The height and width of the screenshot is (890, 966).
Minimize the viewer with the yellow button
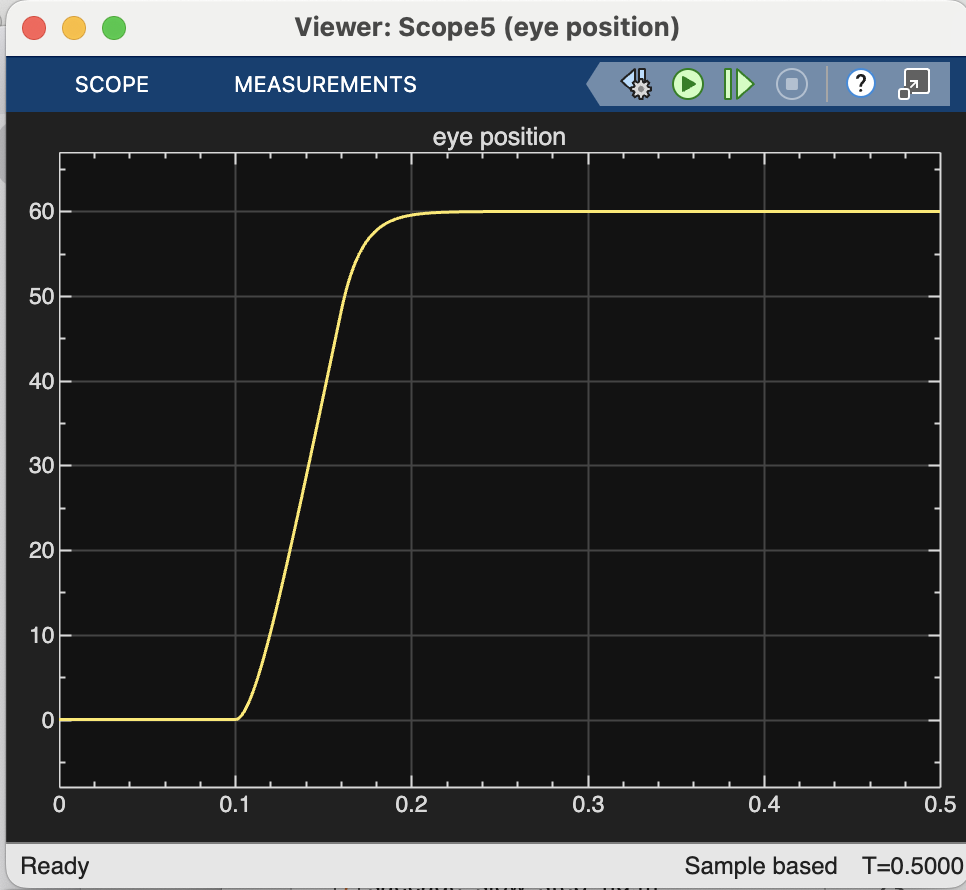click(74, 28)
